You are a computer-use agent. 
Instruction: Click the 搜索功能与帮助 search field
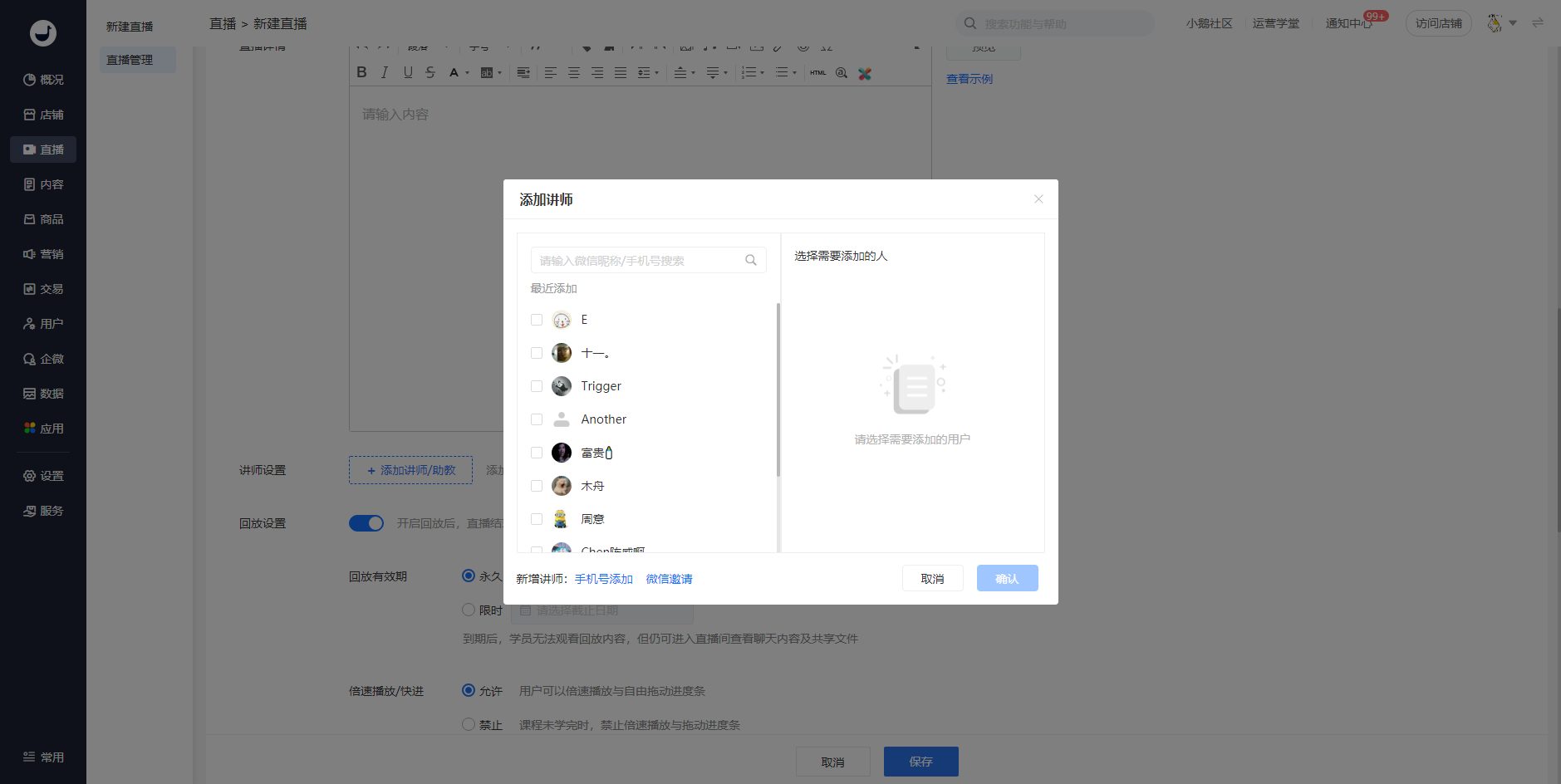(1055, 23)
